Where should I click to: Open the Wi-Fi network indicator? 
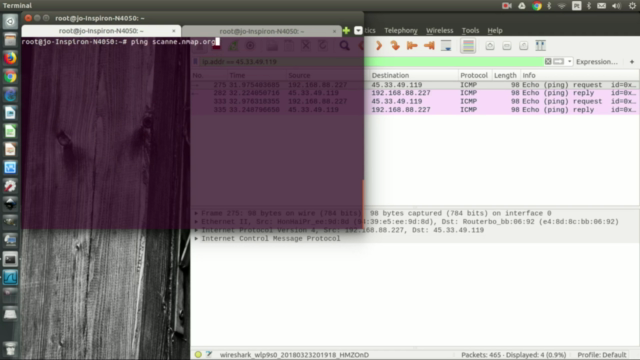(562, 5)
